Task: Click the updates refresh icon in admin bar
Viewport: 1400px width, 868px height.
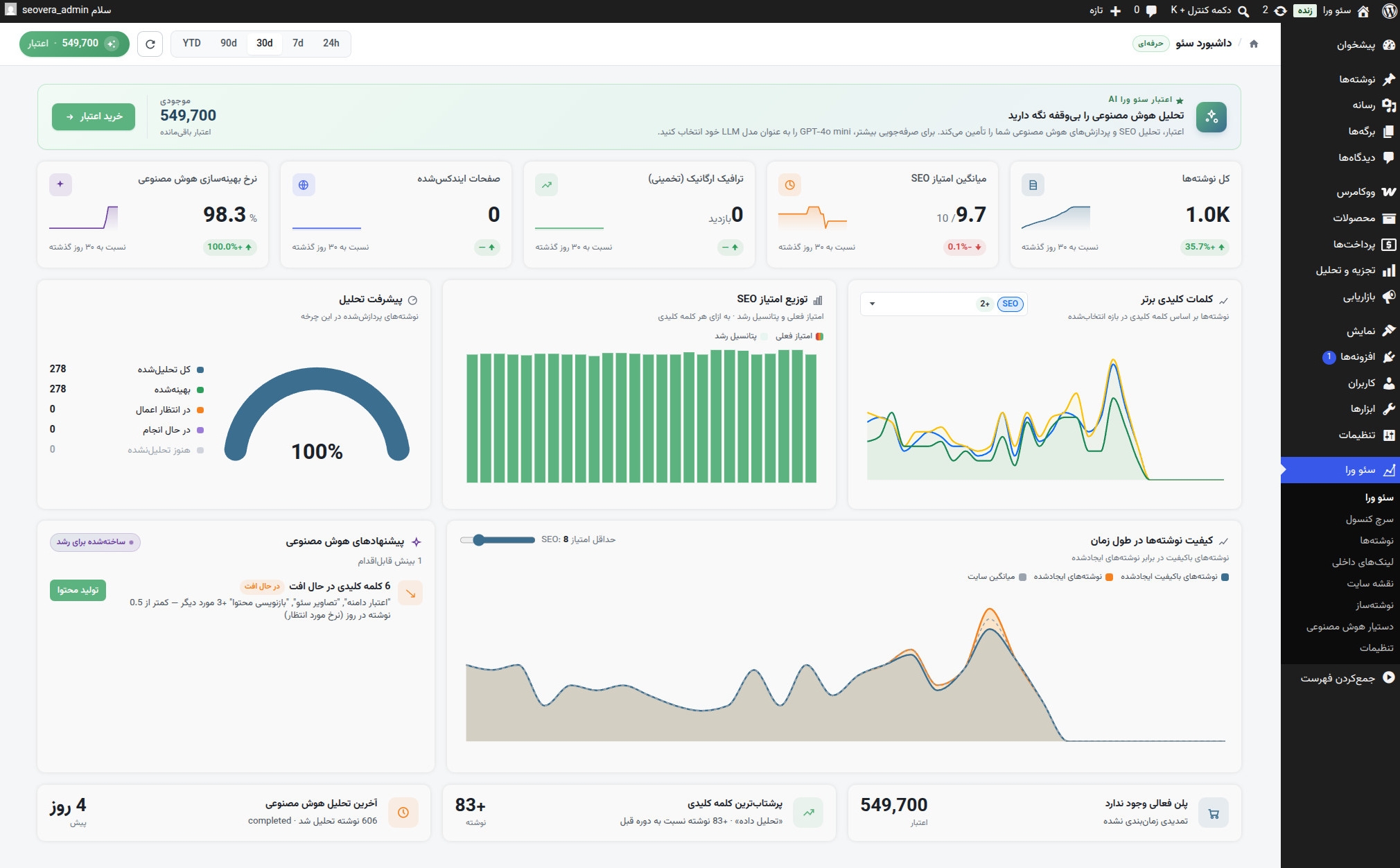Action: [x=1280, y=10]
